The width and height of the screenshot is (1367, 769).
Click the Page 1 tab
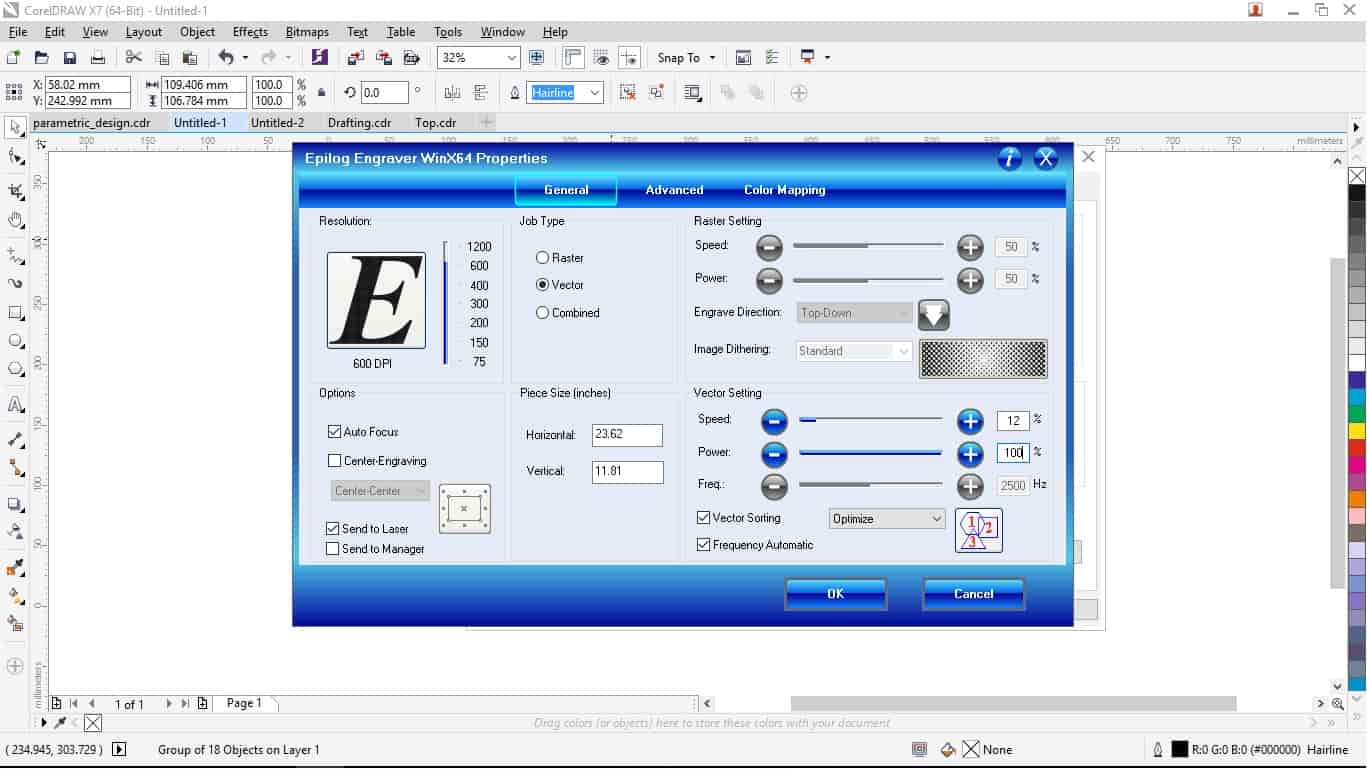coord(244,703)
